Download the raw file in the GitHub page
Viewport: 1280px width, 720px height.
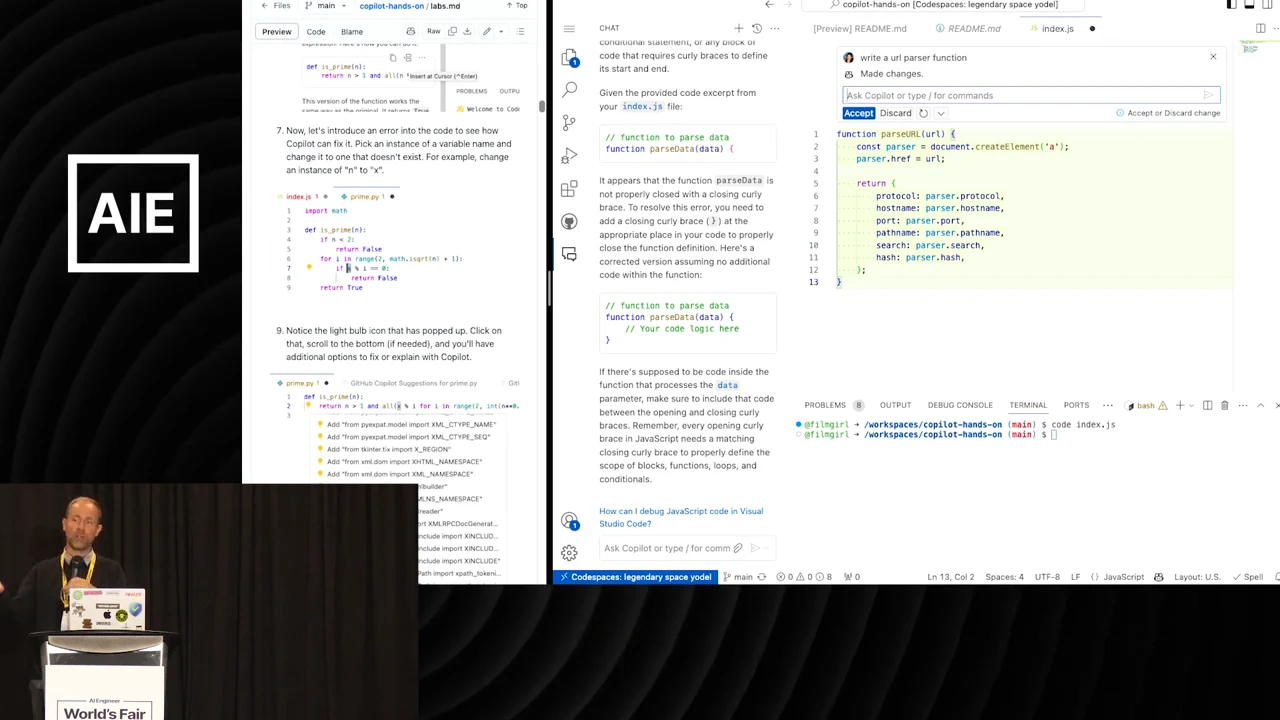tap(467, 32)
